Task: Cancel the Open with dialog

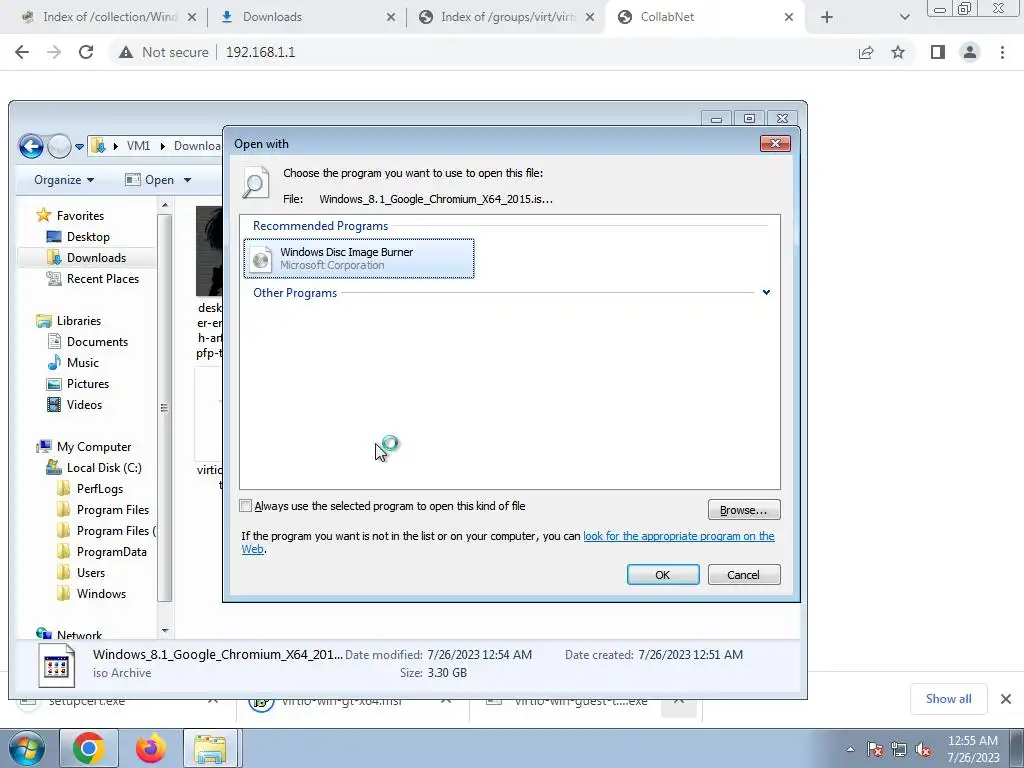Action: point(744,575)
